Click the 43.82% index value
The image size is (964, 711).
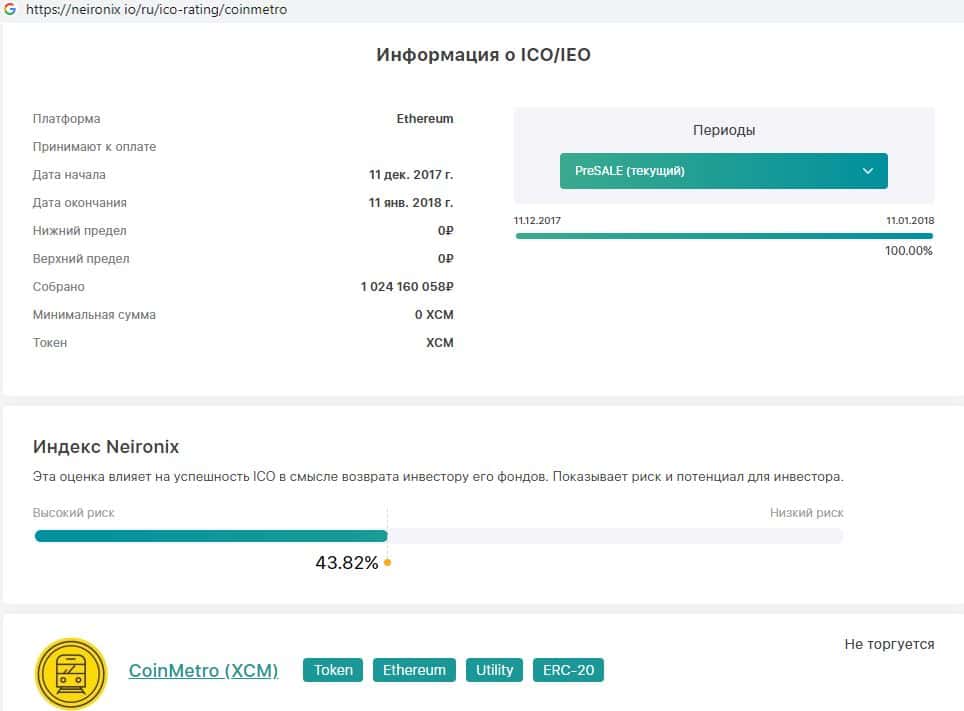pyautogui.click(x=347, y=563)
